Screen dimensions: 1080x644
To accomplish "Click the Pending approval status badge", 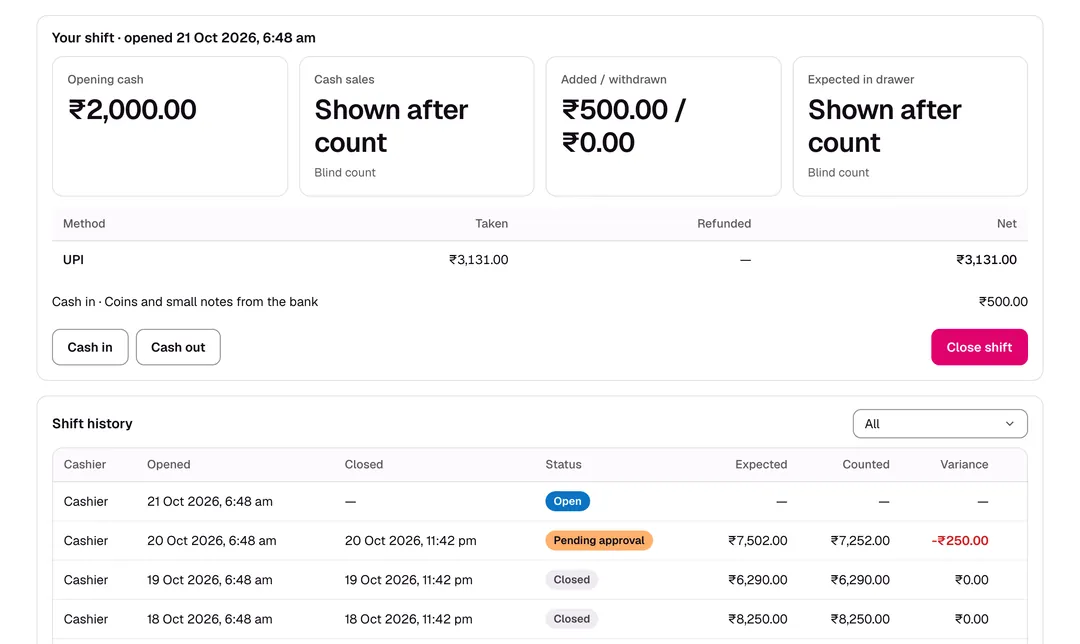I will click(x=599, y=541).
